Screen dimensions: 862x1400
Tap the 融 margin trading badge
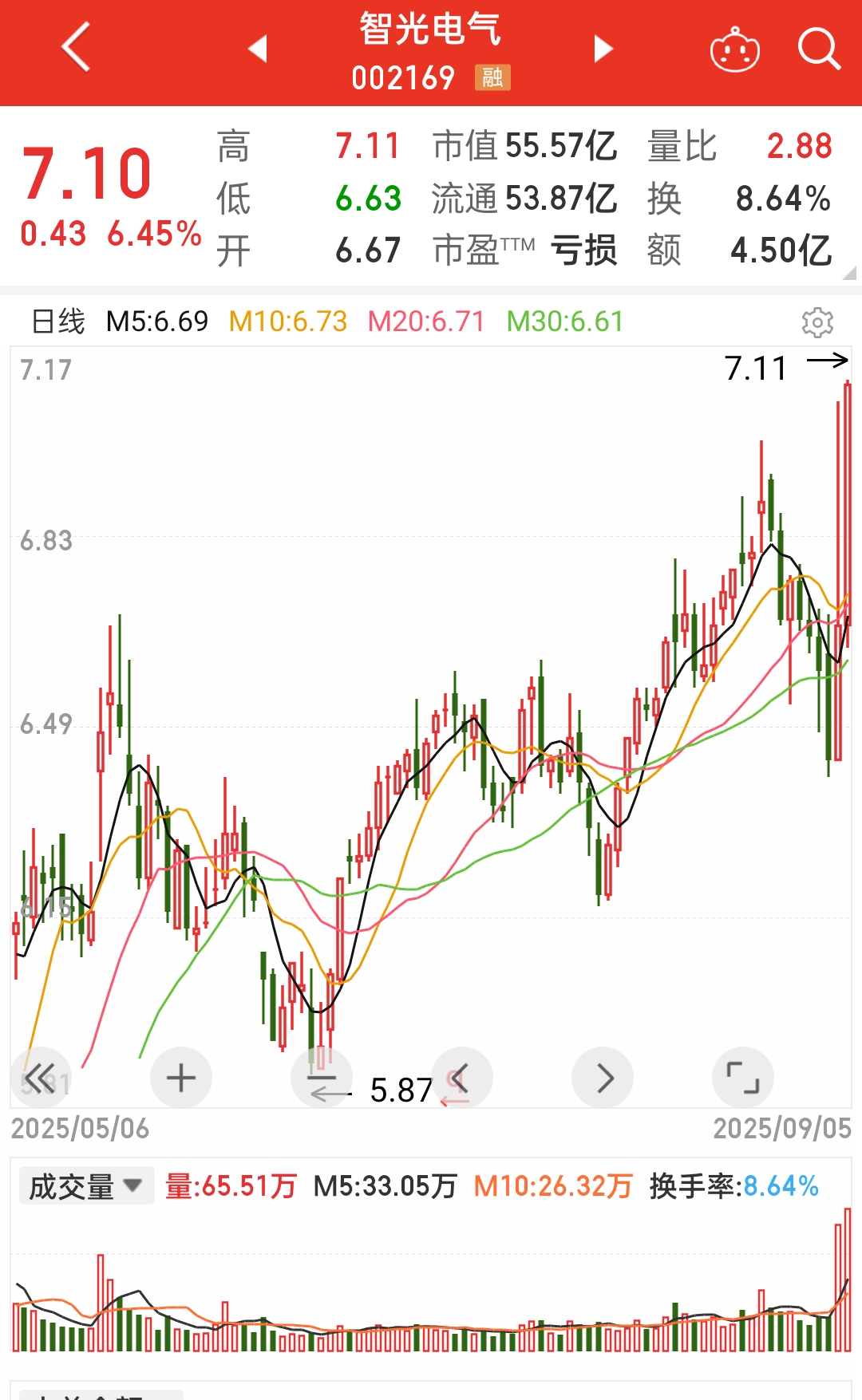[x=492, y=77]
